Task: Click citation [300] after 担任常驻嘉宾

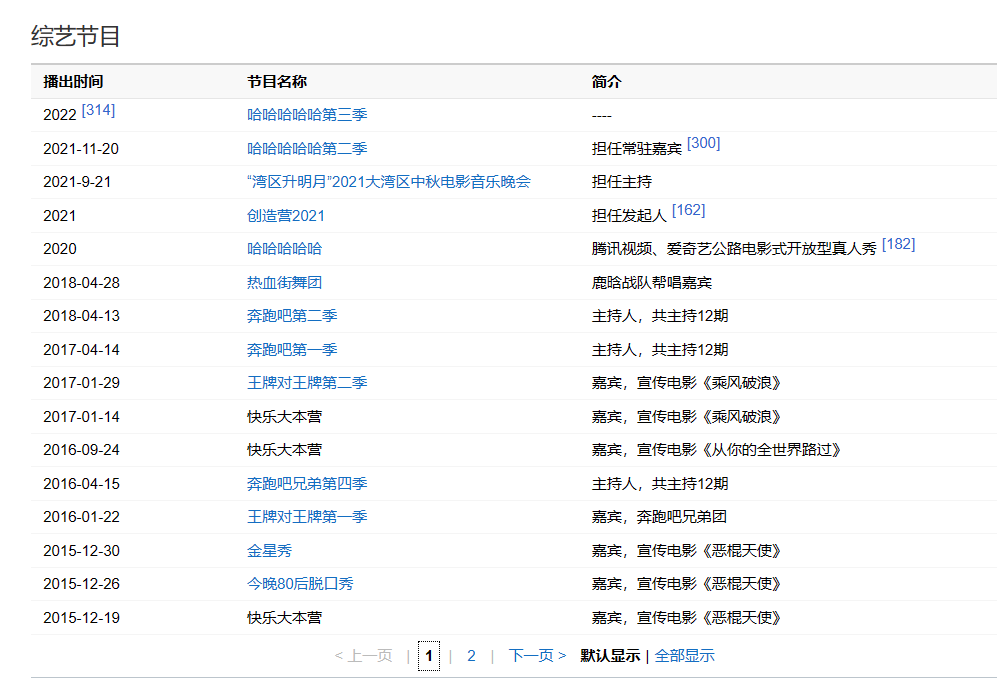Action: [703, 143]
